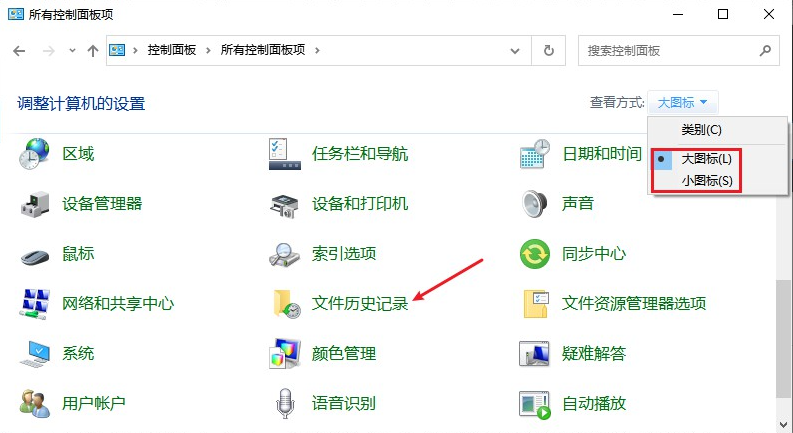Click 控制面板 breadcrumb segment
Image resolution: width=793 pixels, height=433 pixels.
[x=172, y=50]
